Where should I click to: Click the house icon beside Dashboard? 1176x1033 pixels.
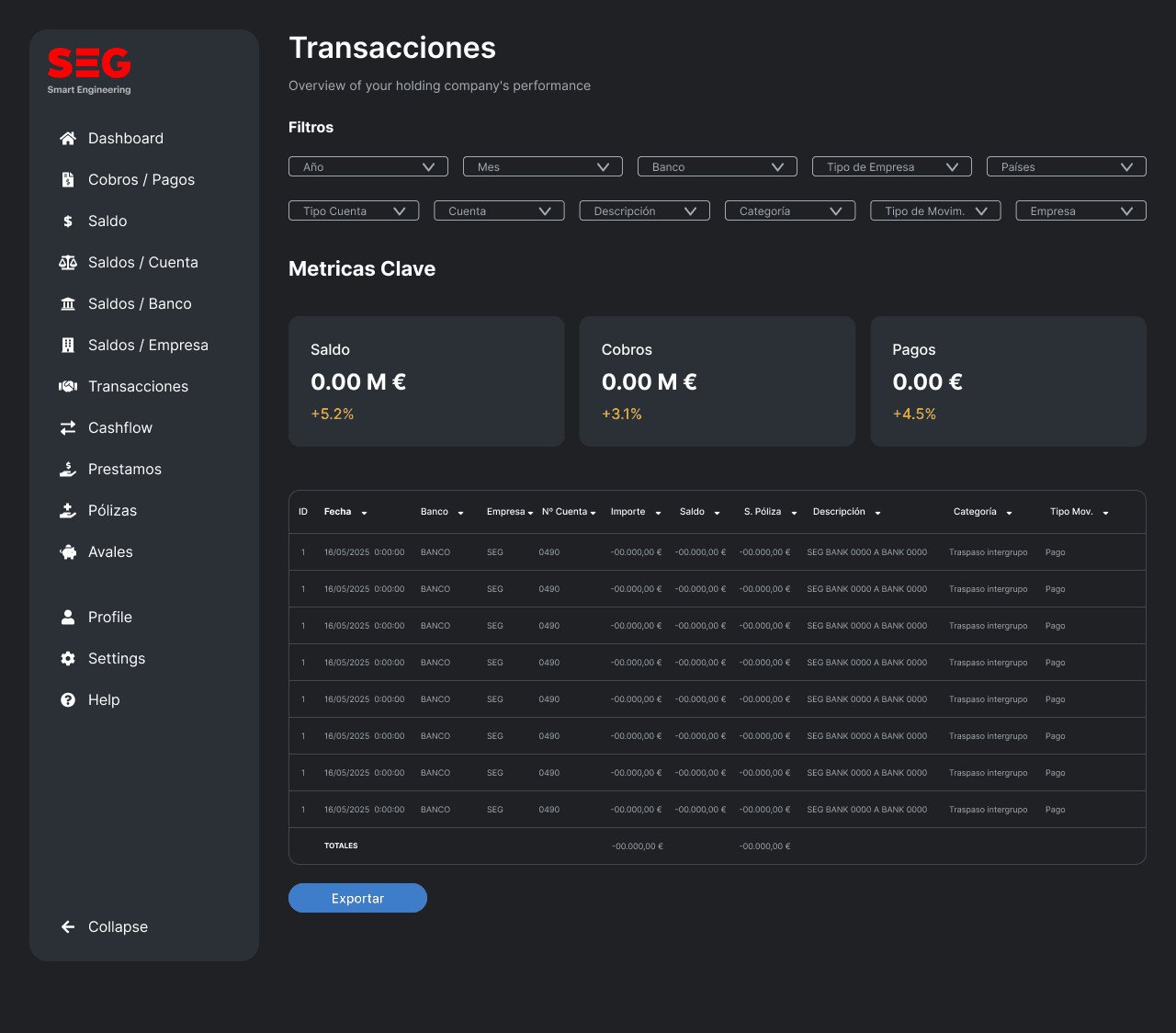pos(68,139)
